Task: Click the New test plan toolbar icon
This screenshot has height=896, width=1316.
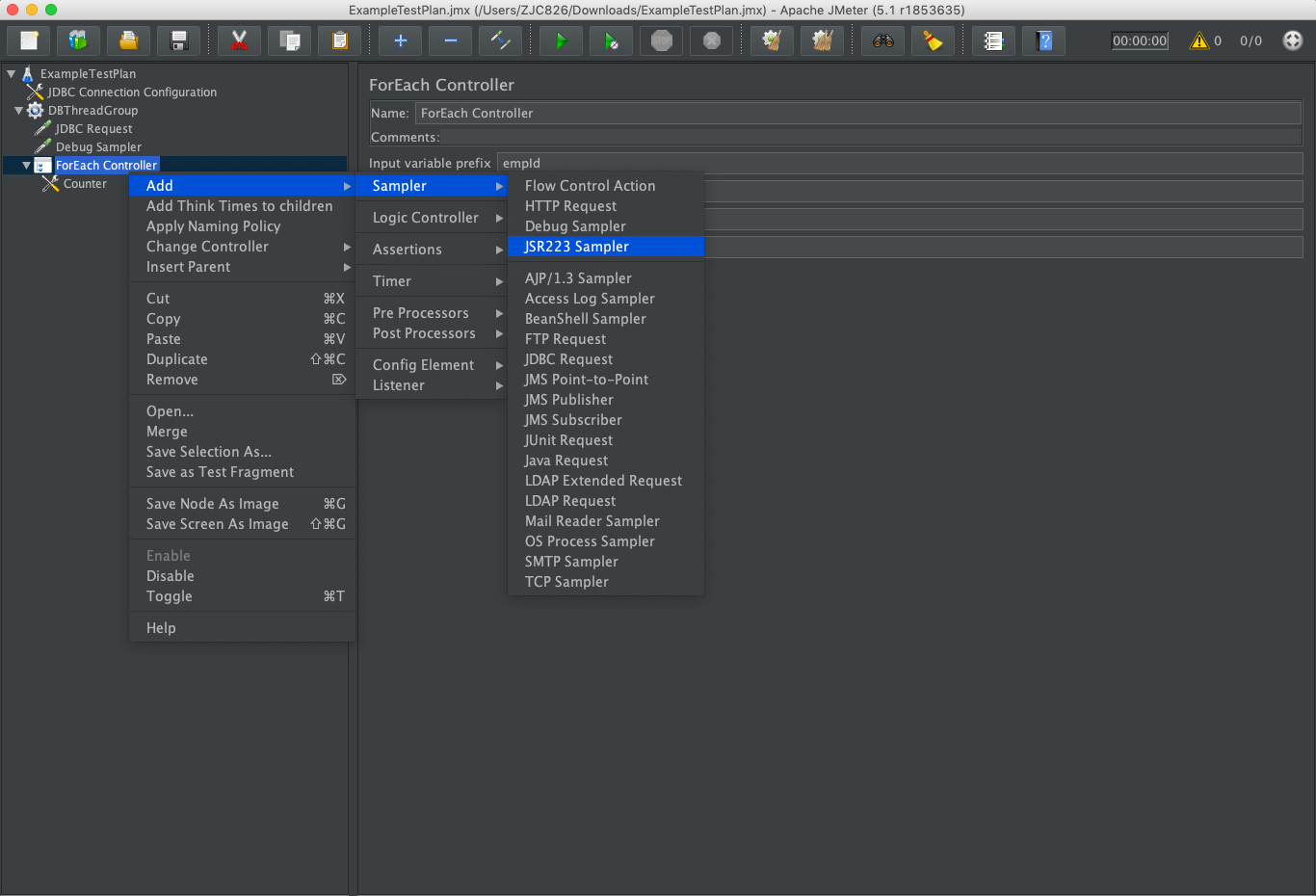Action: pyautogui.click(x=29, y=40)
